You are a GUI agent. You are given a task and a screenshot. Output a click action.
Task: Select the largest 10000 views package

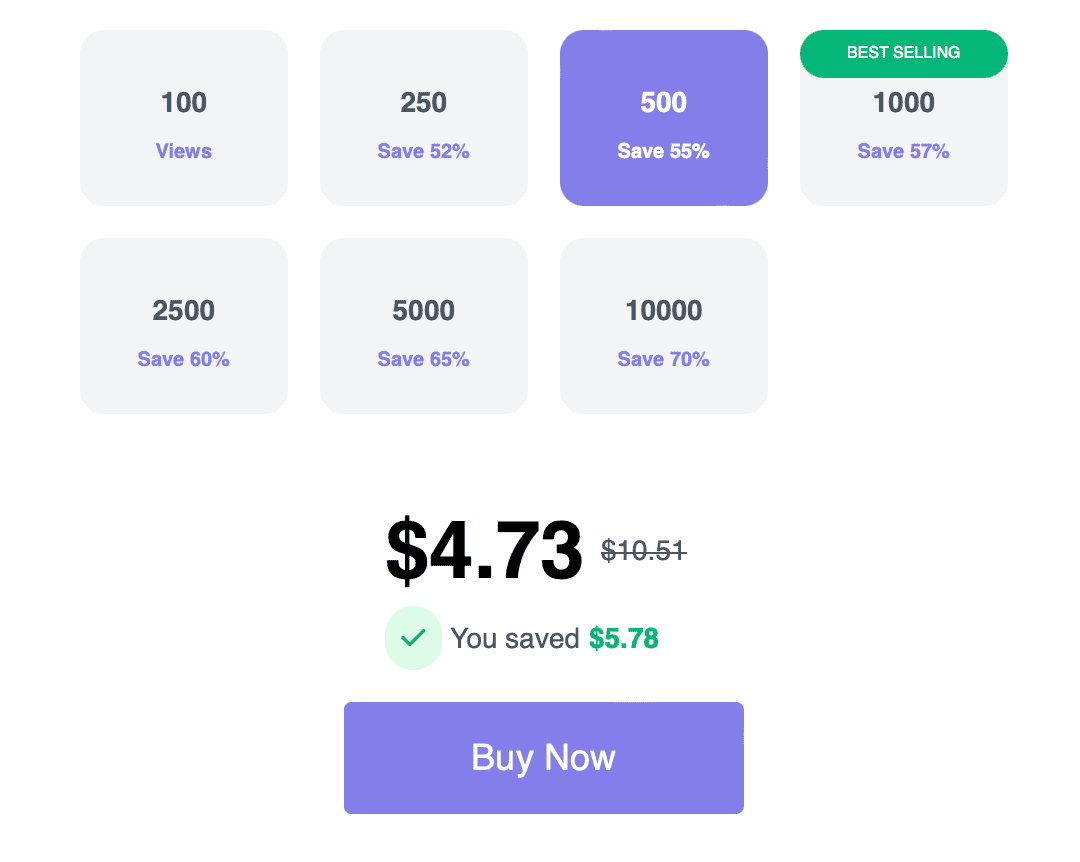664,325
